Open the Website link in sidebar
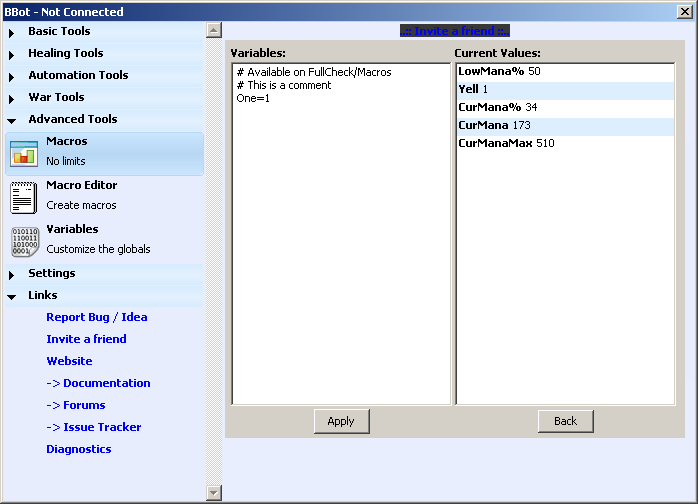The height and width of the screenshot is (504, 698). coord(69,362)
